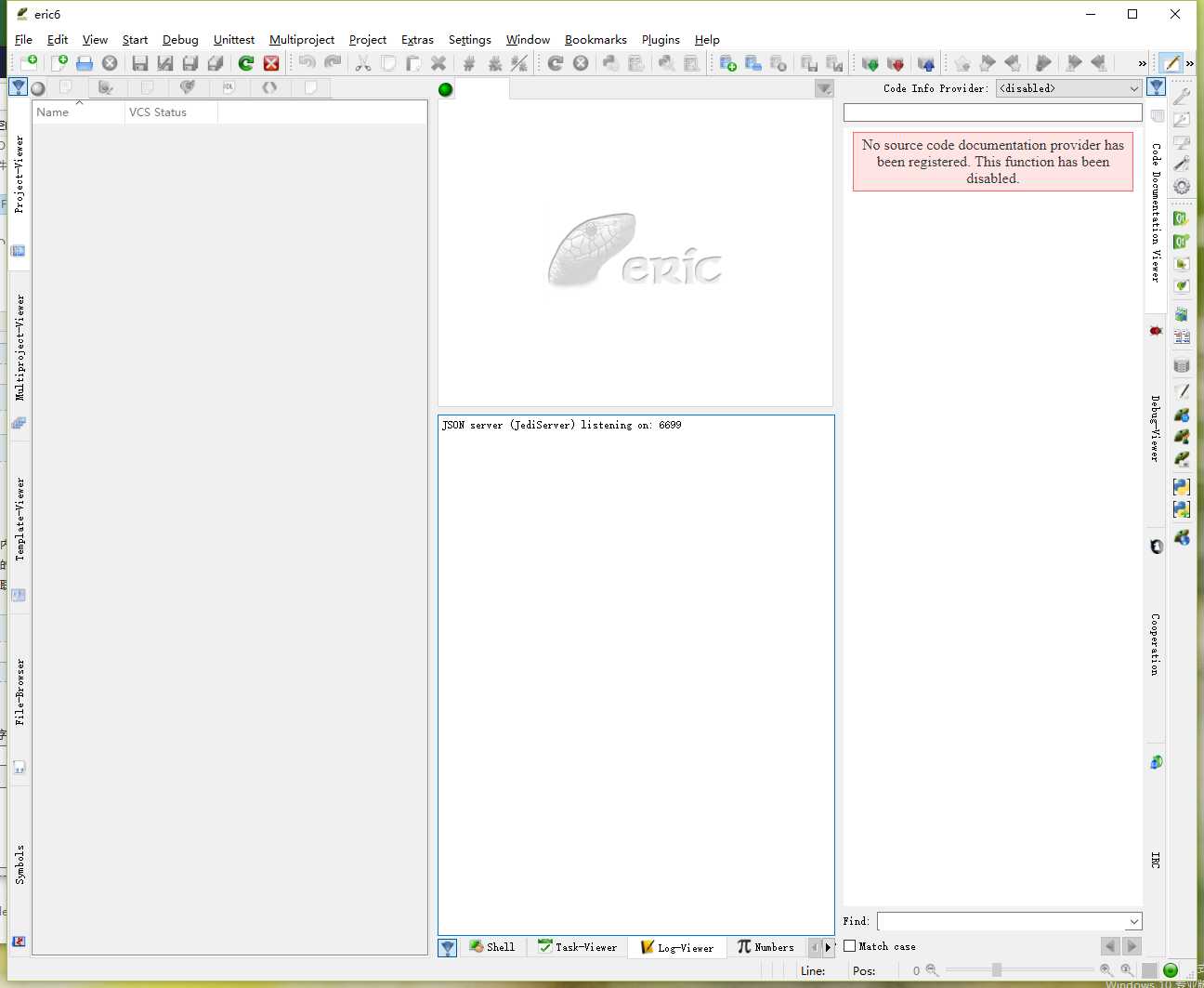Viewport: 1204px width, 988px height.
Task: Click the red bug Debug-Viewer icon
Action: point(1156,331)
